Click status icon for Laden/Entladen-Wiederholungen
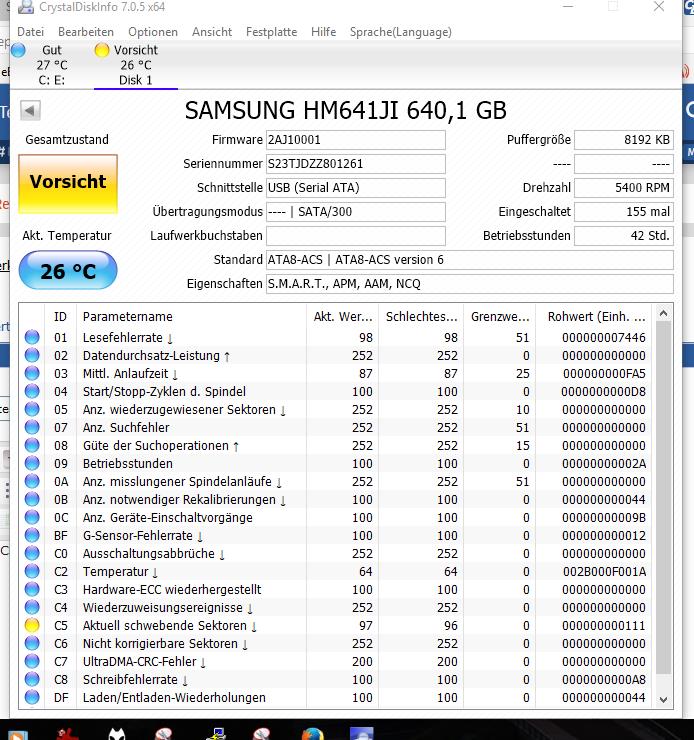This screenshot has width=694, height=740. click(32, 697)
